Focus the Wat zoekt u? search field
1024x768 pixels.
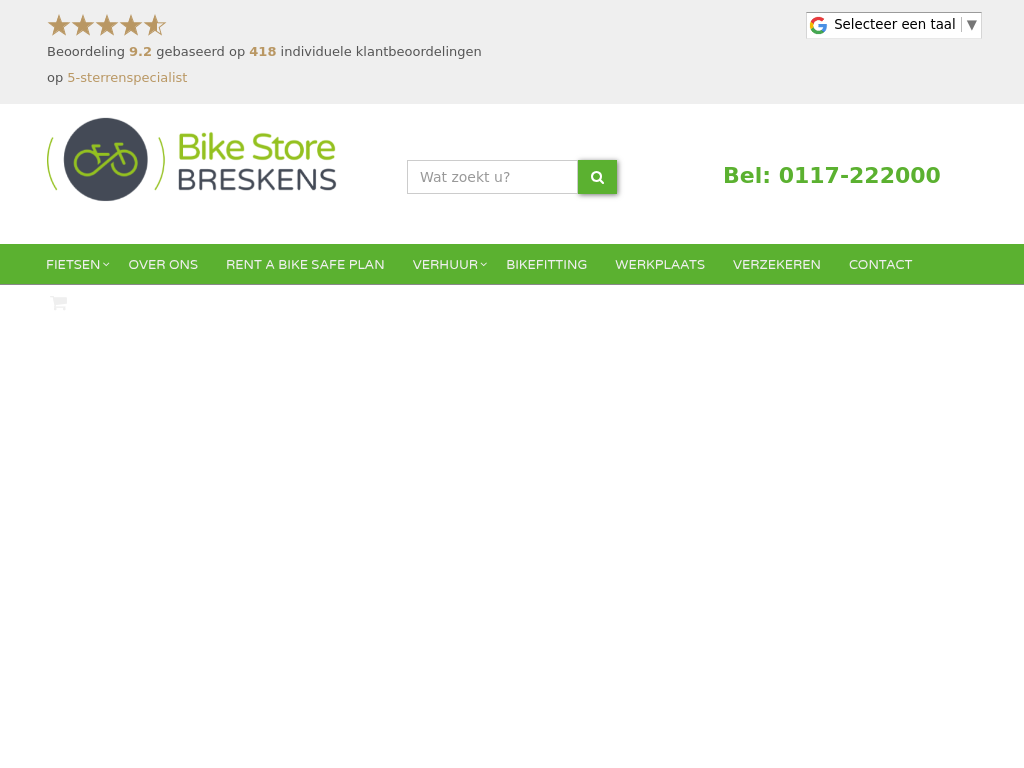point(492,177)
